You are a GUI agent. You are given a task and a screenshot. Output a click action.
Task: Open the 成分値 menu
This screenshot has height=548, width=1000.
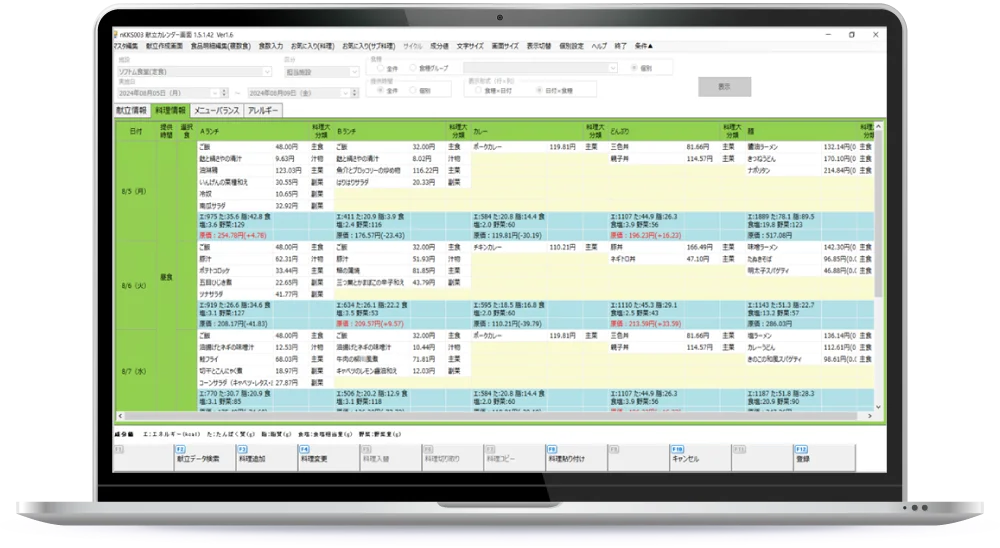[439, 46]
